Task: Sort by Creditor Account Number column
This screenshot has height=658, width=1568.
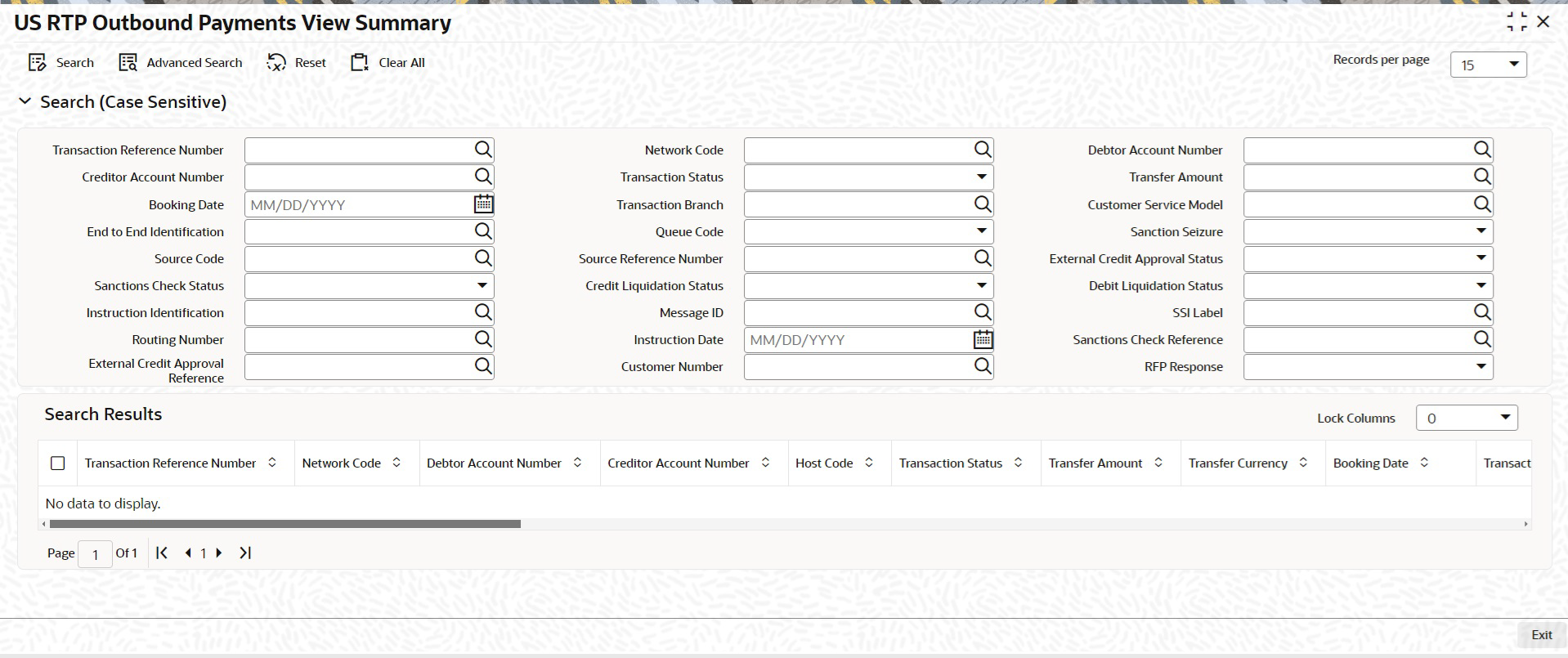Action: (765, 463)
